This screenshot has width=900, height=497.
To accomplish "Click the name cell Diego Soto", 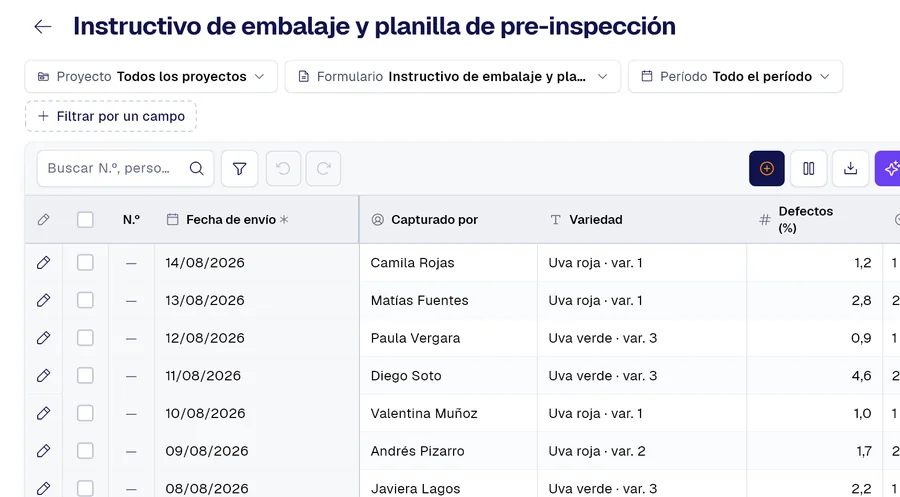I will (449, 376).
